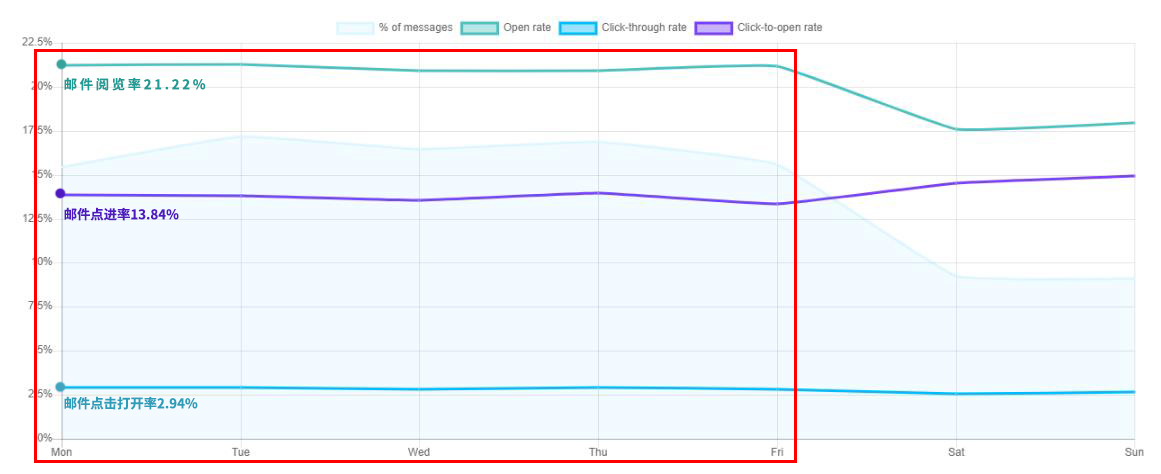Click the Sat label on the x-axis
This screenshot has height=474, width=1161.
click(x=956, y=453)
